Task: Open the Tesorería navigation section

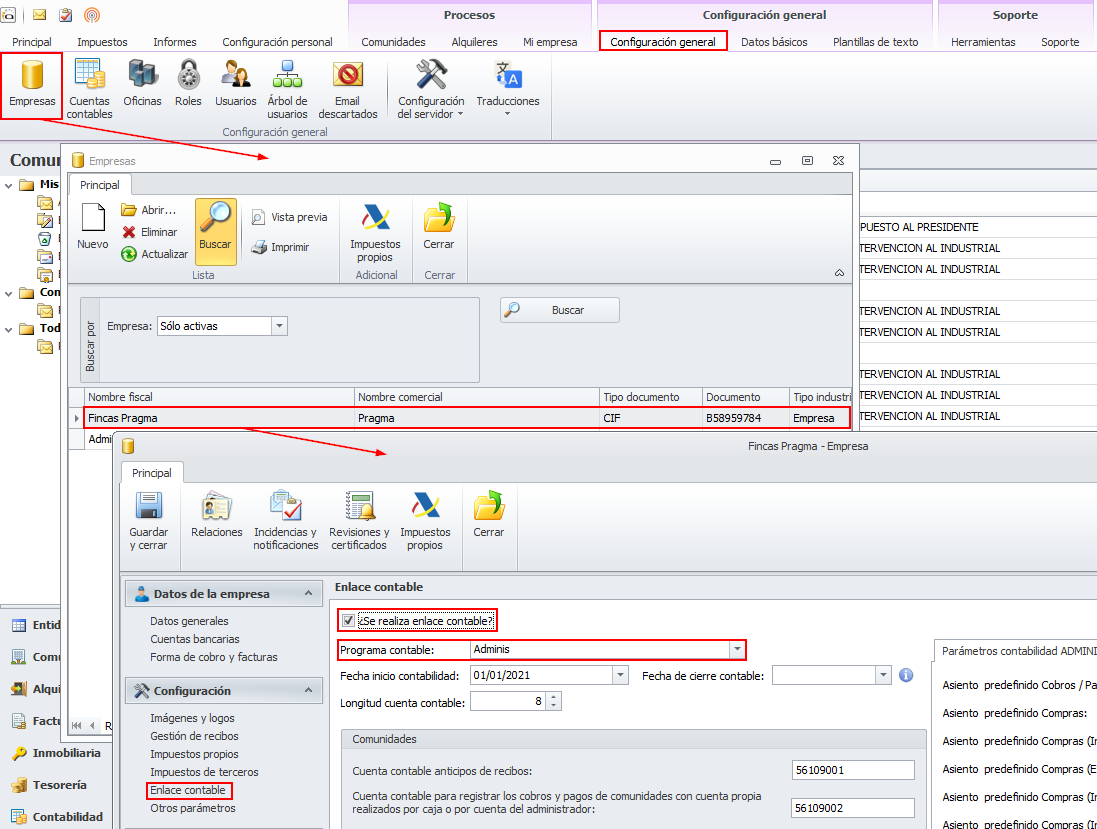Action: pos(49,785)
